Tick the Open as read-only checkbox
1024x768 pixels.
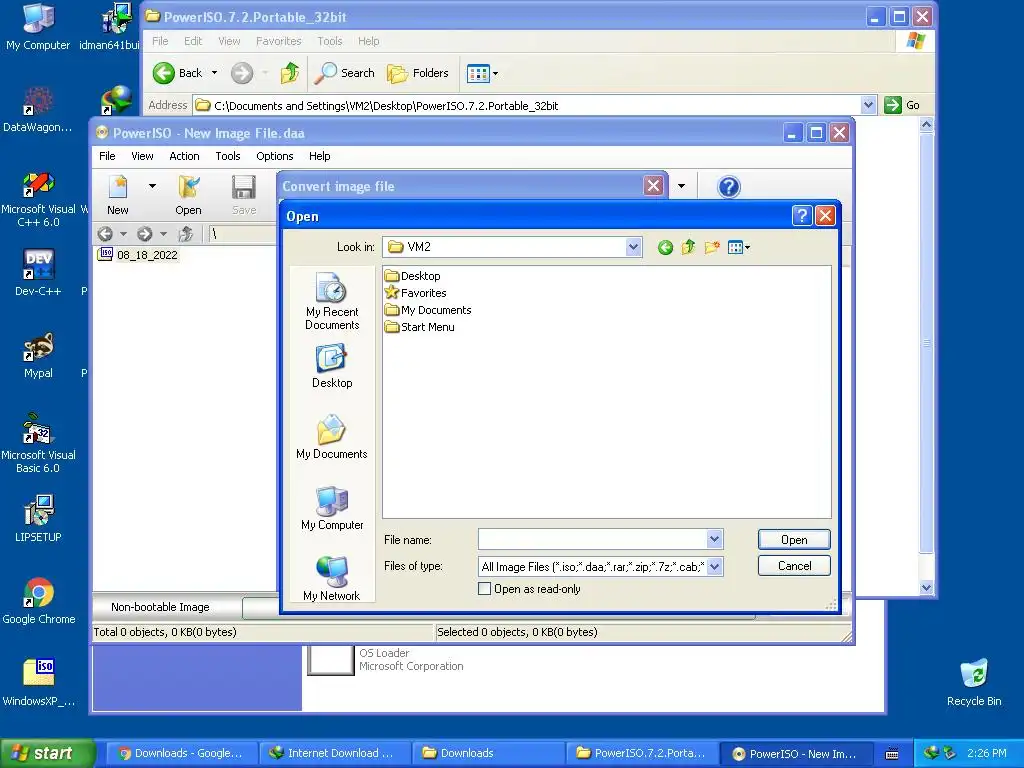tap(485, 588)
